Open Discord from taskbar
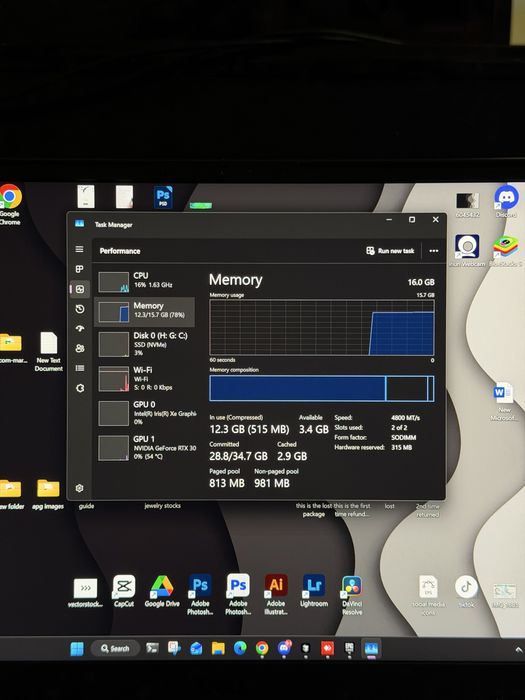The width and height of the screenshot is (525, 700). click(284, 648)
